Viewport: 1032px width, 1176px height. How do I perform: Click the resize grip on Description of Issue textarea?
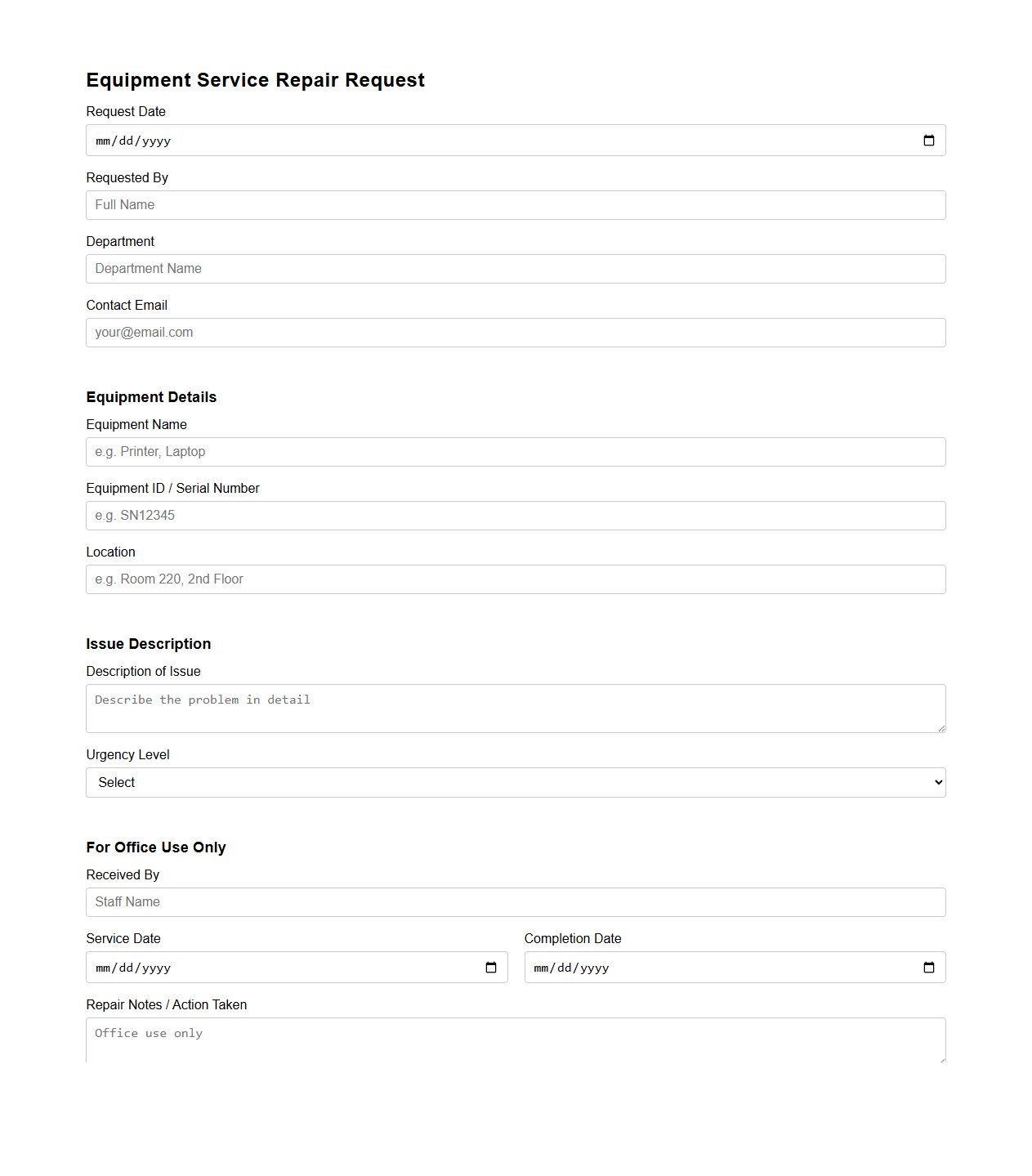(x=941, y=729)
